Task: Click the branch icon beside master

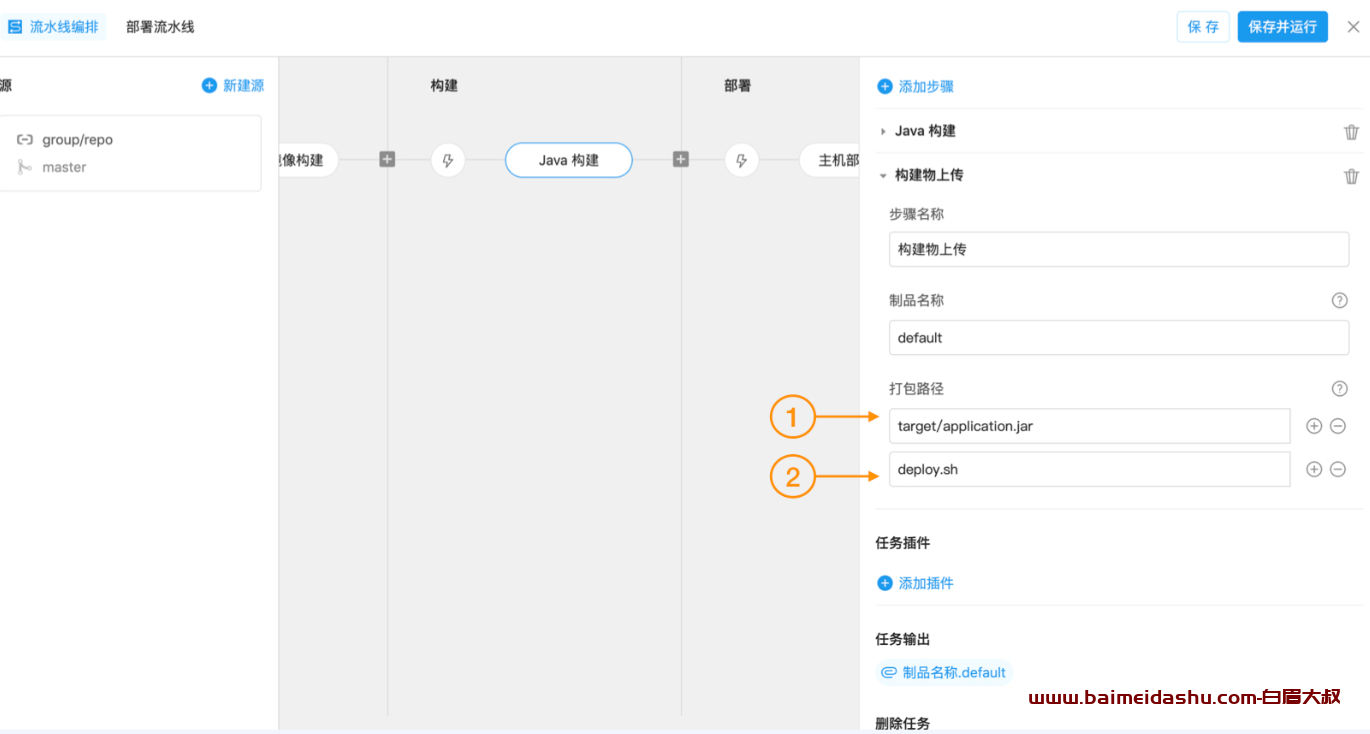Action: pos(25,167)
